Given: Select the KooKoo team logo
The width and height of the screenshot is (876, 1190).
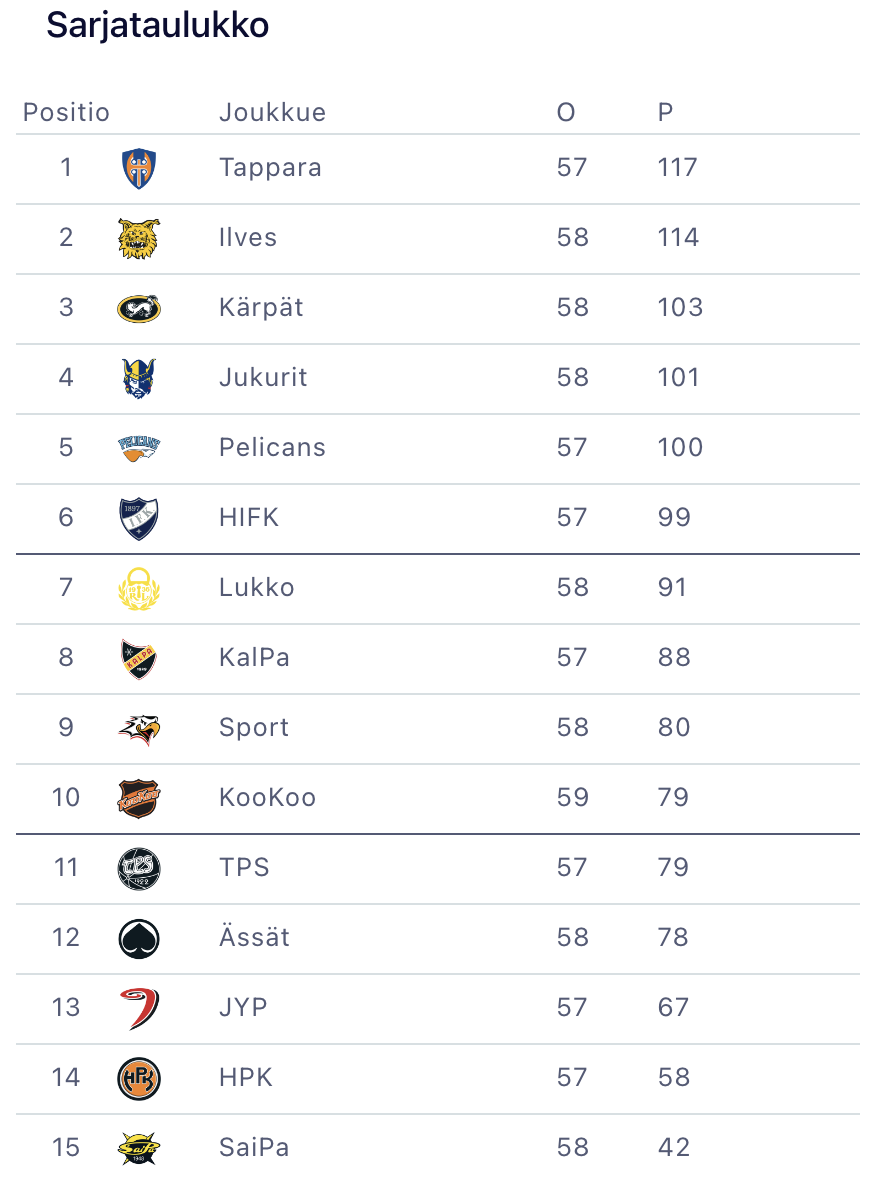Looking at the screenshot, I should pos(139,798).
